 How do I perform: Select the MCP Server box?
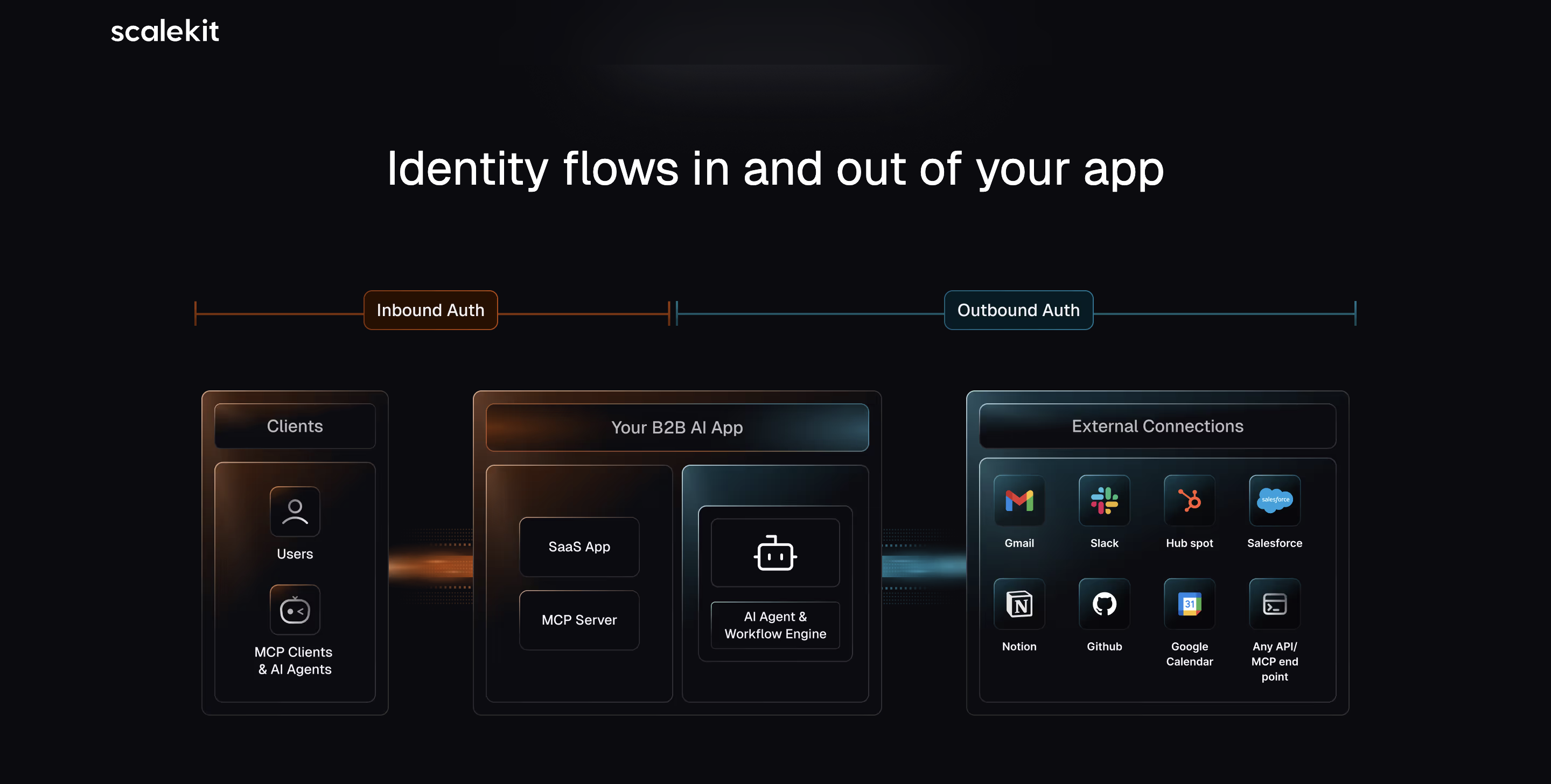(578, 620)
